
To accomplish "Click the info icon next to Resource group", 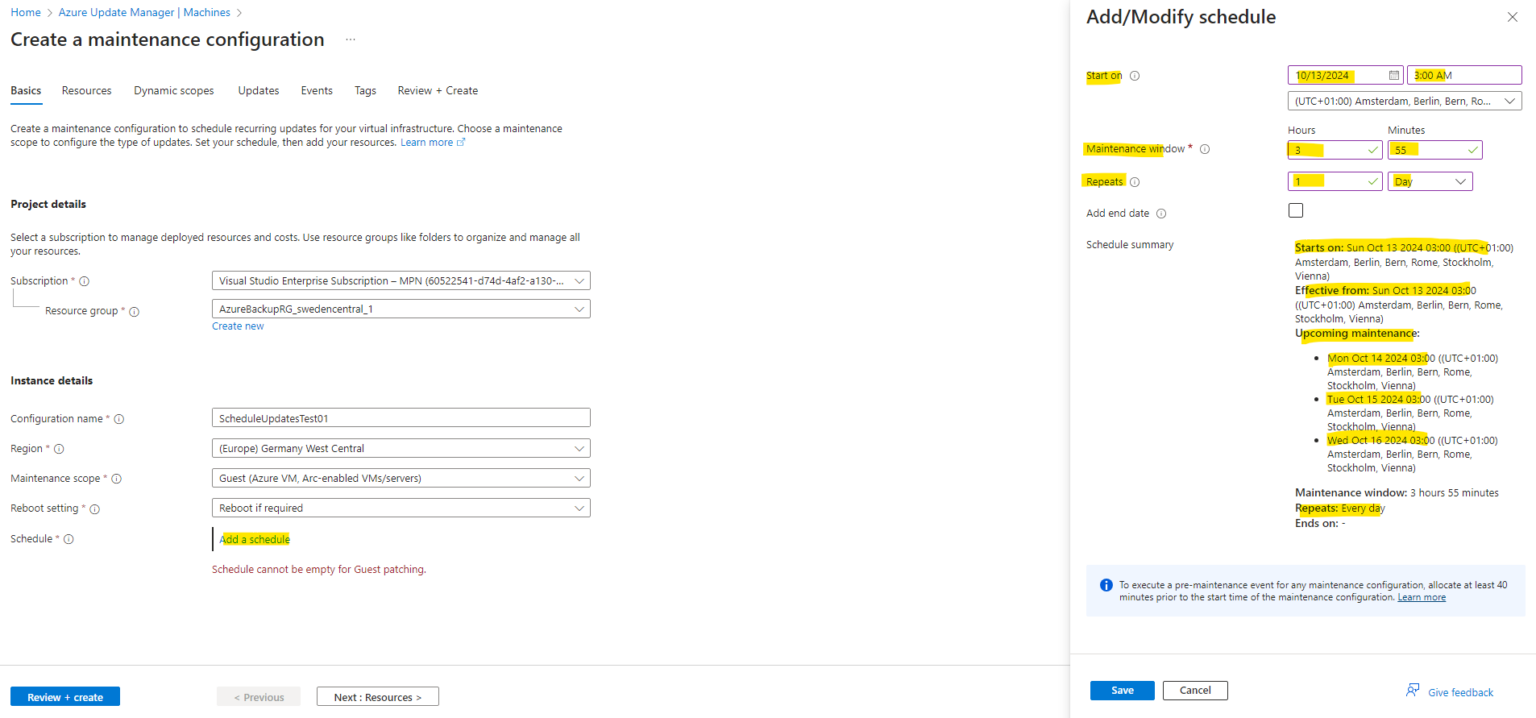I will [x=134, y=312].
